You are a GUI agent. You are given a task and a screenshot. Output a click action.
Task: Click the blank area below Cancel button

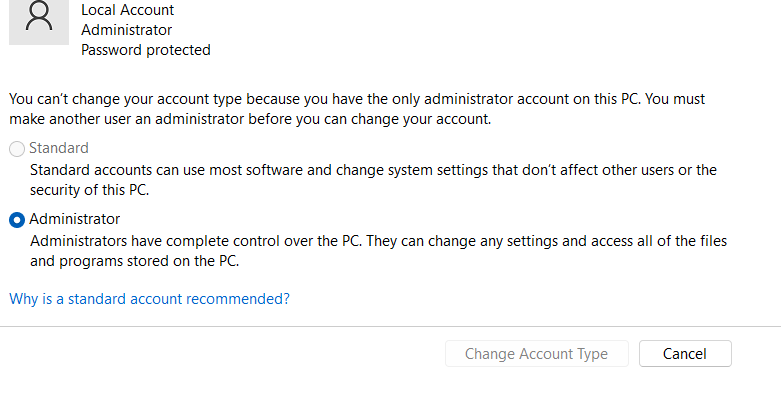[685, 391]
